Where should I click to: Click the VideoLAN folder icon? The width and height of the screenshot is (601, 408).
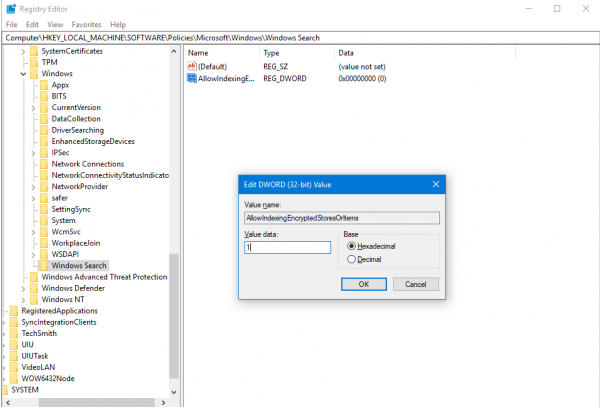point(14,367)
